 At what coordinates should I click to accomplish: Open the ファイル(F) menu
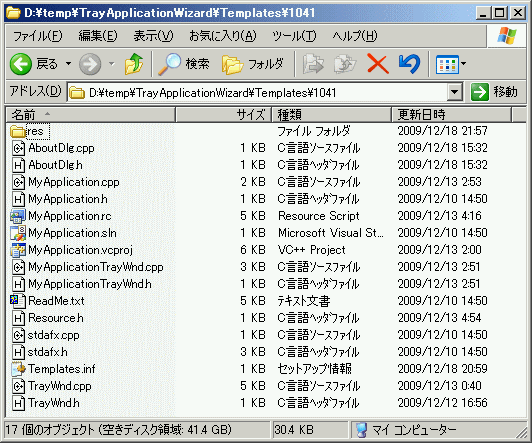(x=38, y=36)
